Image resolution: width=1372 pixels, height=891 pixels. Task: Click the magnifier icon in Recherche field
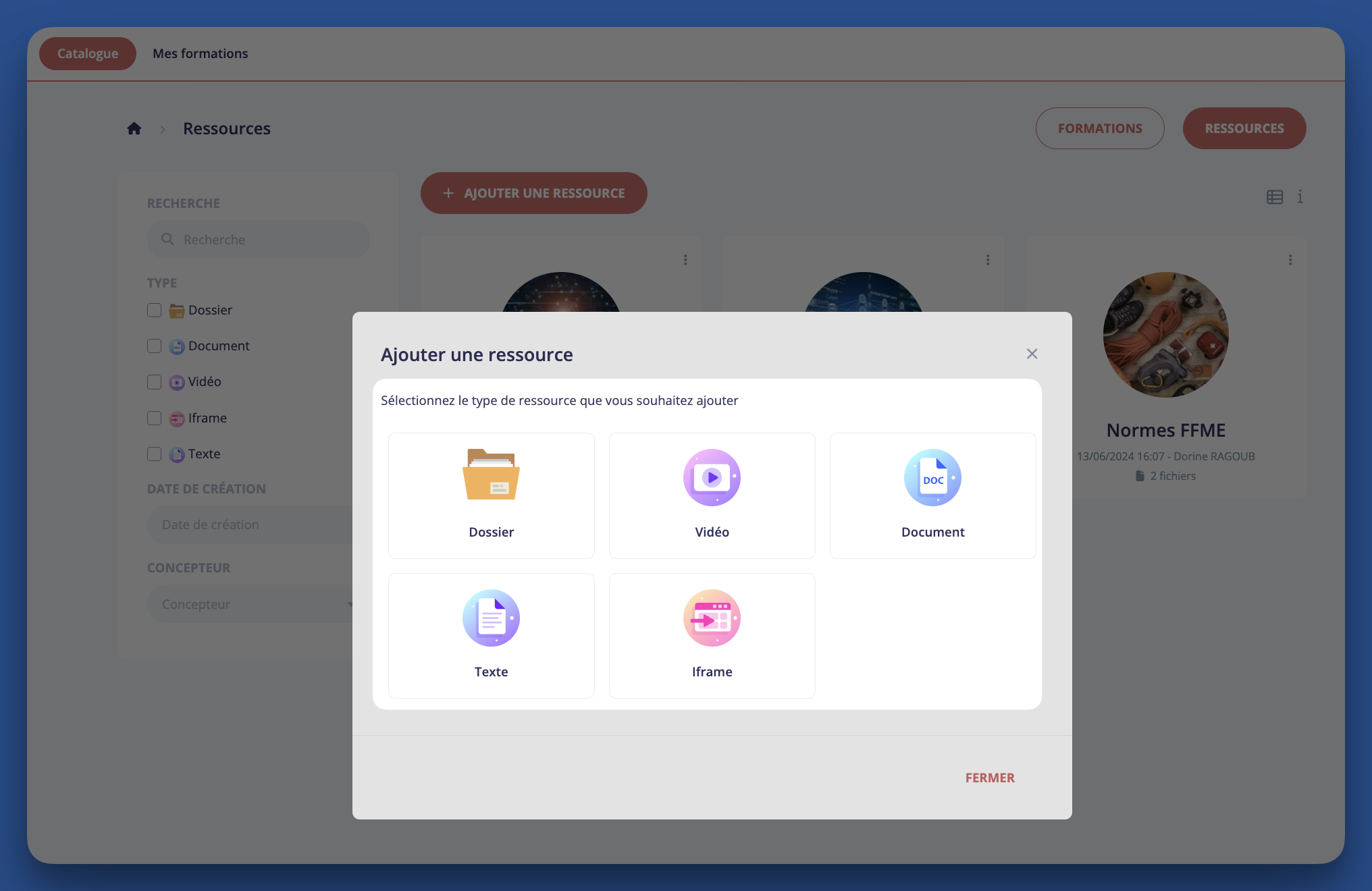pyautogui.click(x=167, y=239)
